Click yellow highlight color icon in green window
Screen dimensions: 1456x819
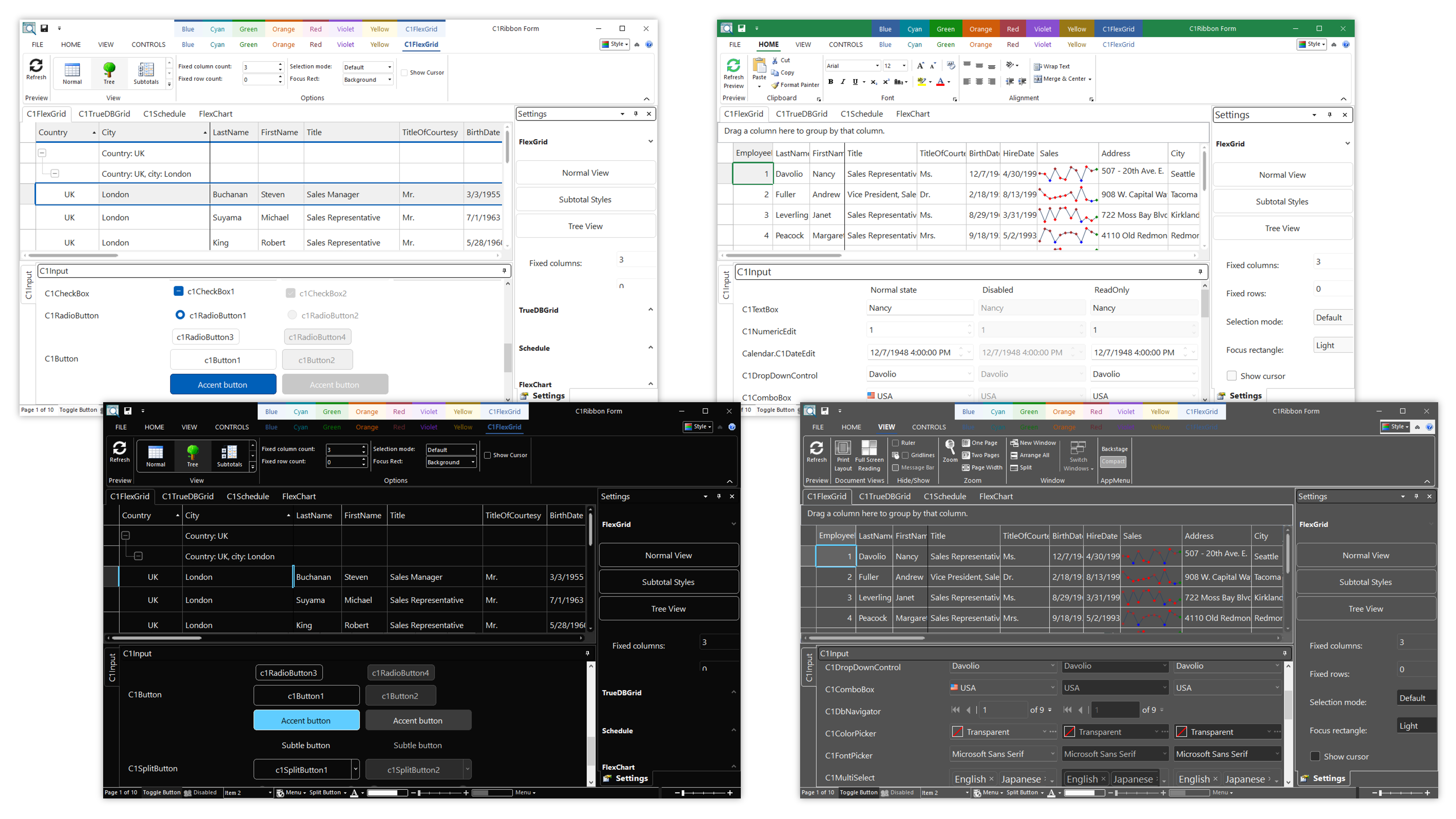pyautogui.click(x=922, y=81)
